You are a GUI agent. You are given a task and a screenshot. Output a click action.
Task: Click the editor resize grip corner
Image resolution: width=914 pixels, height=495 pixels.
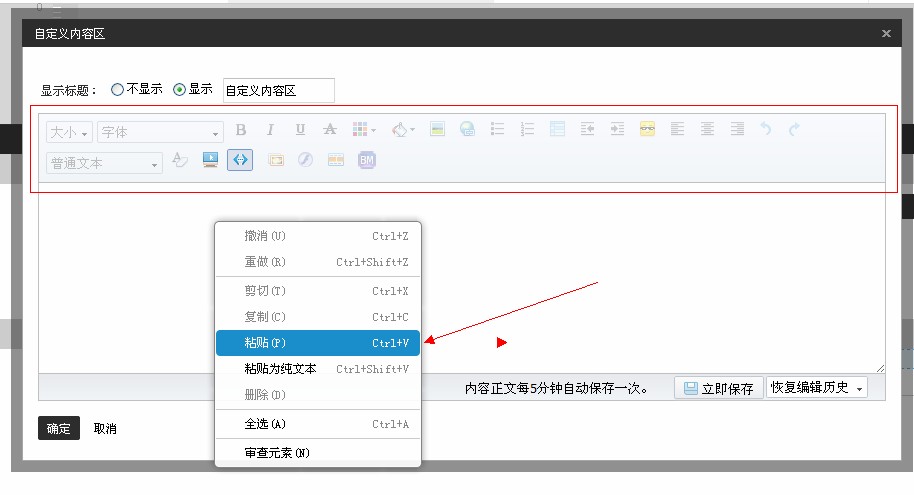coord(880,368)
